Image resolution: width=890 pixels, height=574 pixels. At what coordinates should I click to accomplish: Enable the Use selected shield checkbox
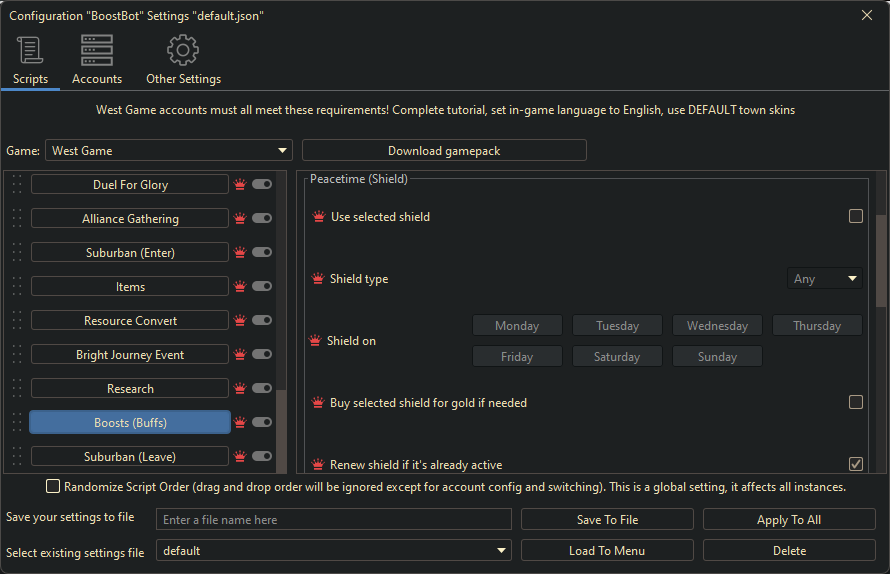click(856, 216)
